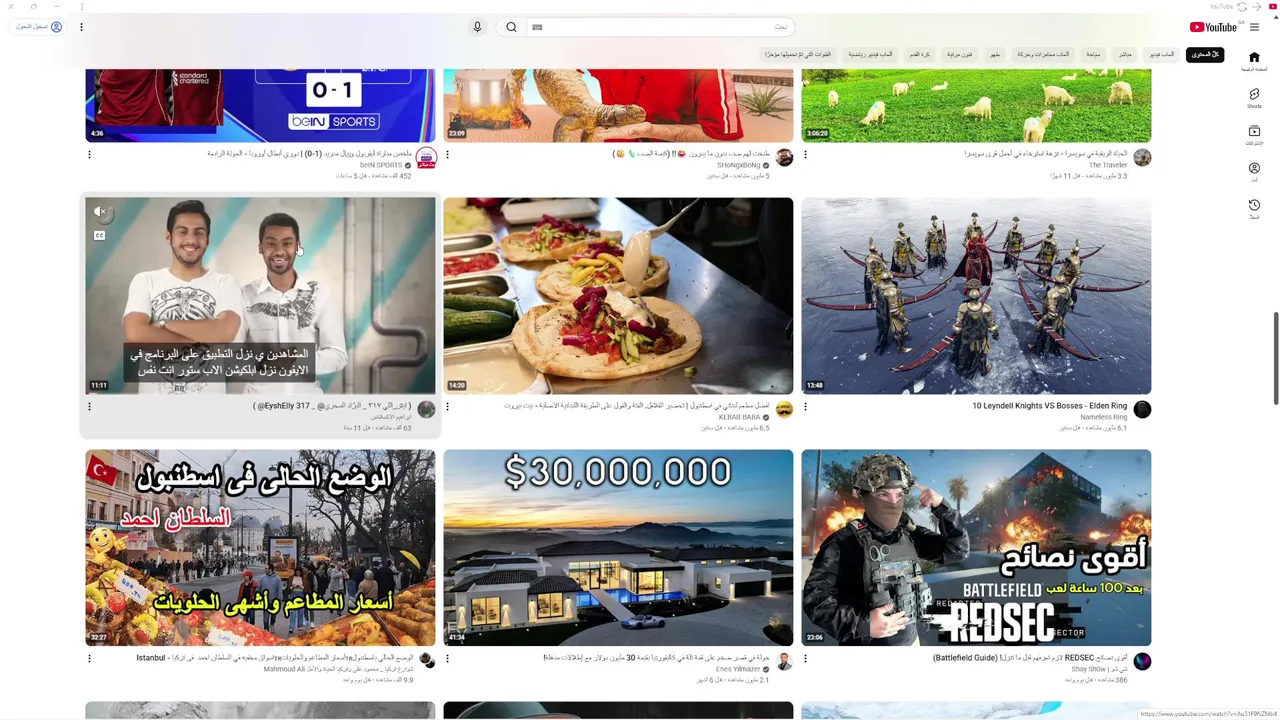The height and width of the screenshot is (720, 1280).
Task: Open the Istanbul Sultan Ahmed street thumbnail
Action: pyautogui.click(x=260, y=548)
